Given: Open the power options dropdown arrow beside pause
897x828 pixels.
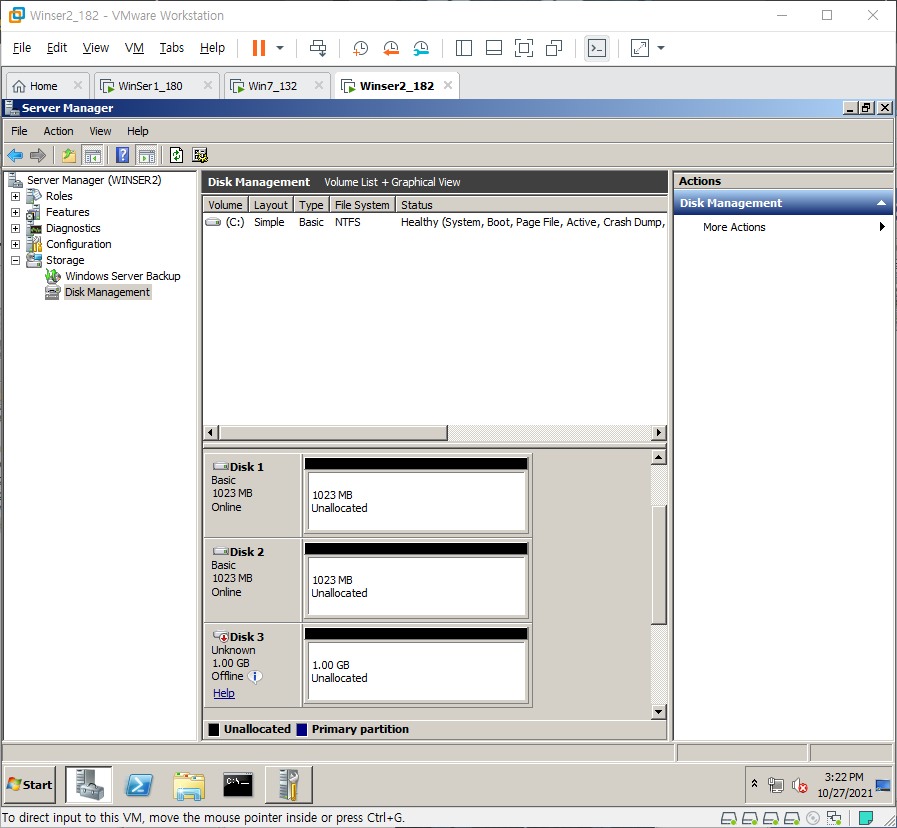Looking at the screenshot, I should click(x=280, y=48).
